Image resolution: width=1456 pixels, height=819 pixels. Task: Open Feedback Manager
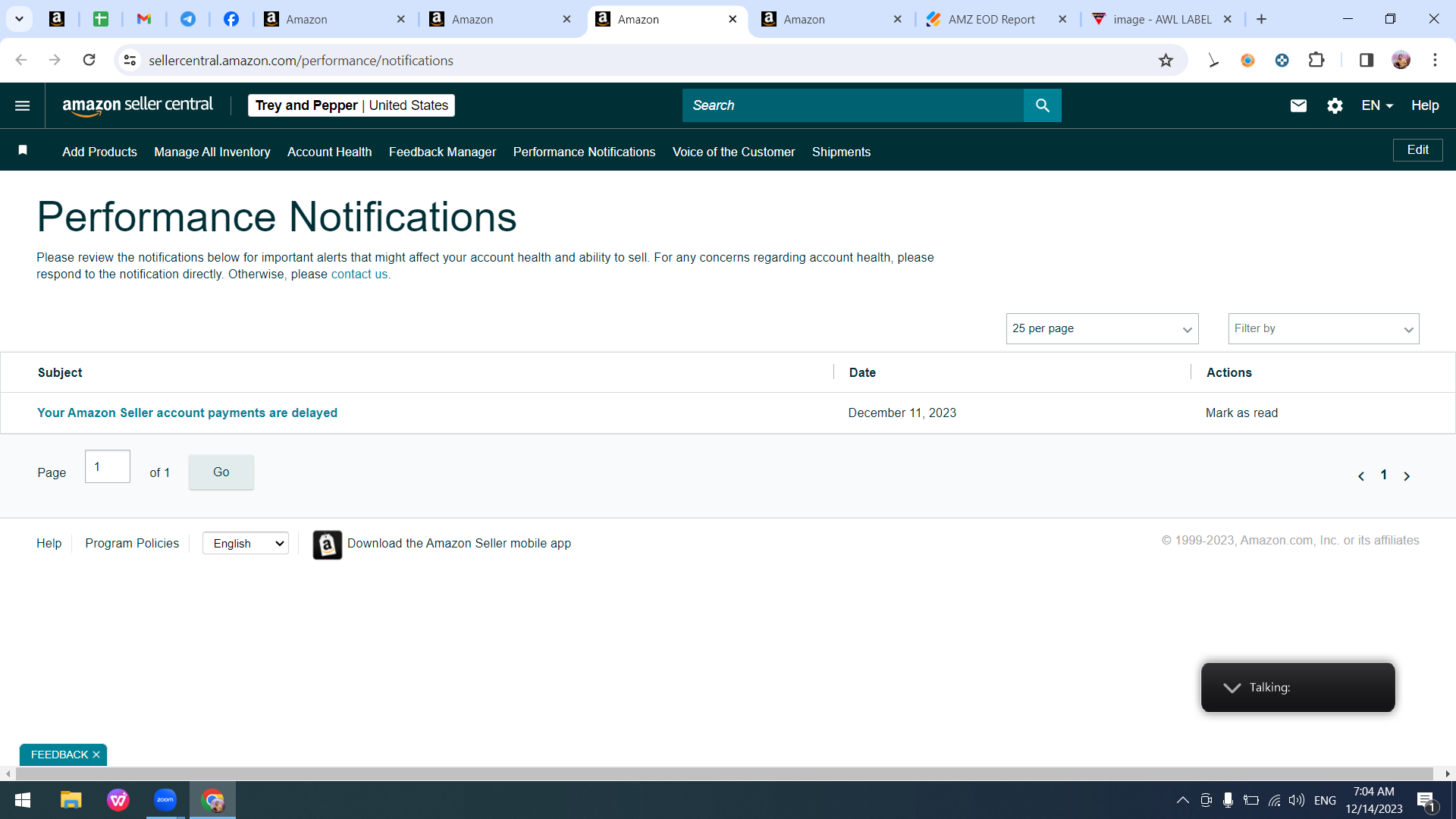coord(442,152)
